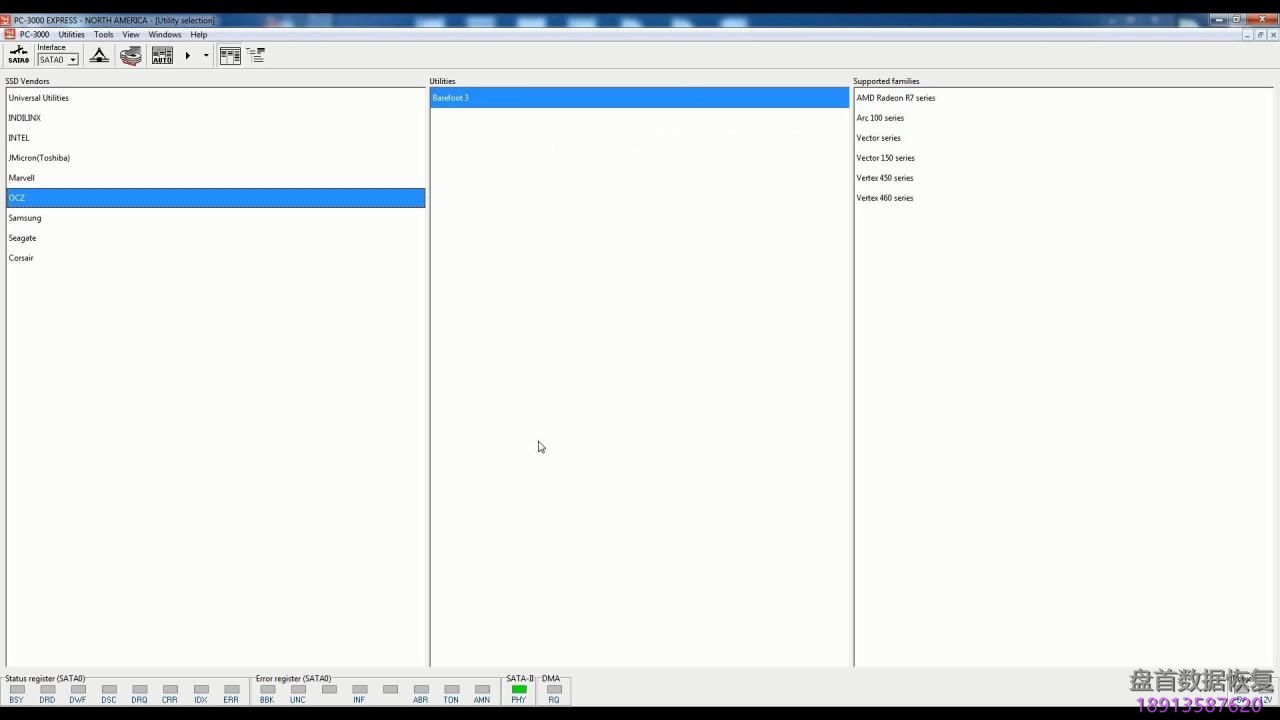Viewport: 1280px width, 720px height.
Task: Click the triangle utility icon in toolbar
Action: 99,56
